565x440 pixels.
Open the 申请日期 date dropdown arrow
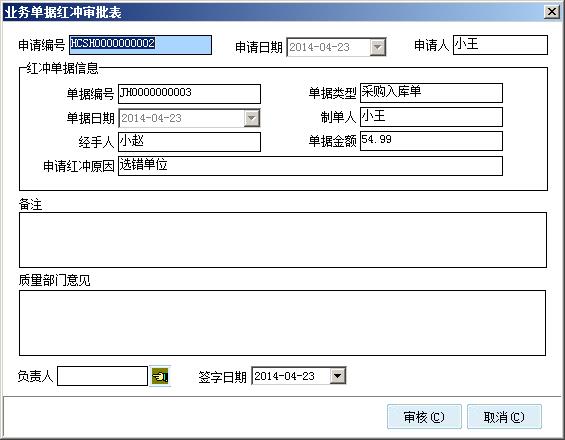pos(378,47)
